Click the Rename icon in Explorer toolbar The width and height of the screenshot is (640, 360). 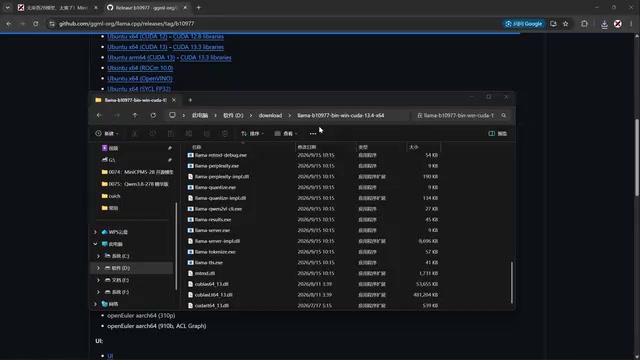[x=189, y=133]
